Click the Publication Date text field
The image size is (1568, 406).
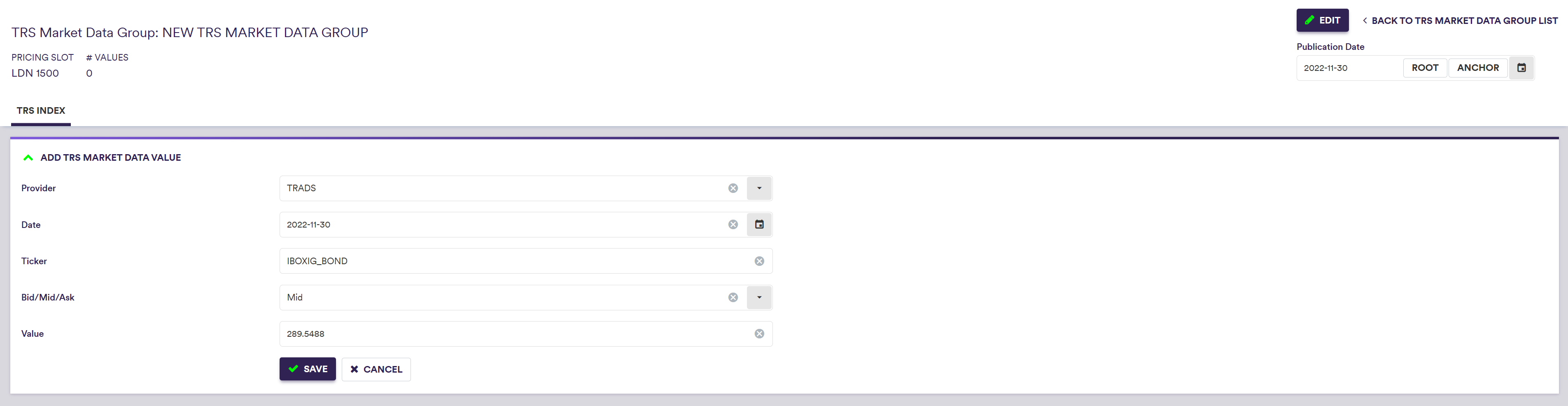1349,68
